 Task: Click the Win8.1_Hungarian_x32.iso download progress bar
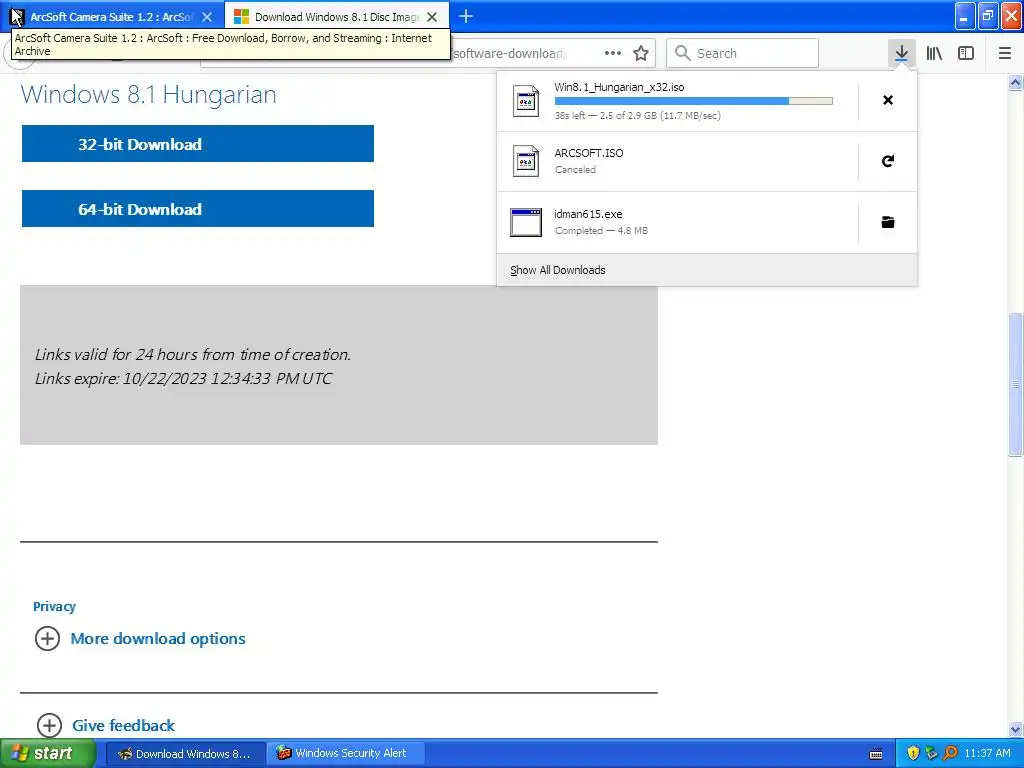[x=694, y=101]
